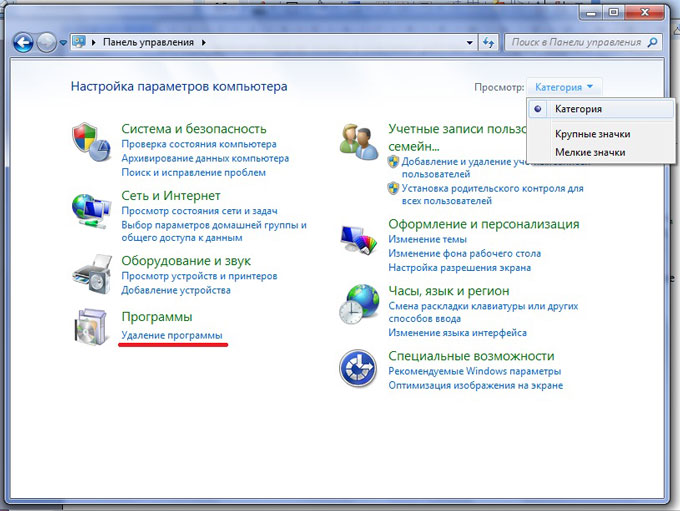
Task: Open the Оформление и персонализация monitor icon
Action: click(359, 239)
